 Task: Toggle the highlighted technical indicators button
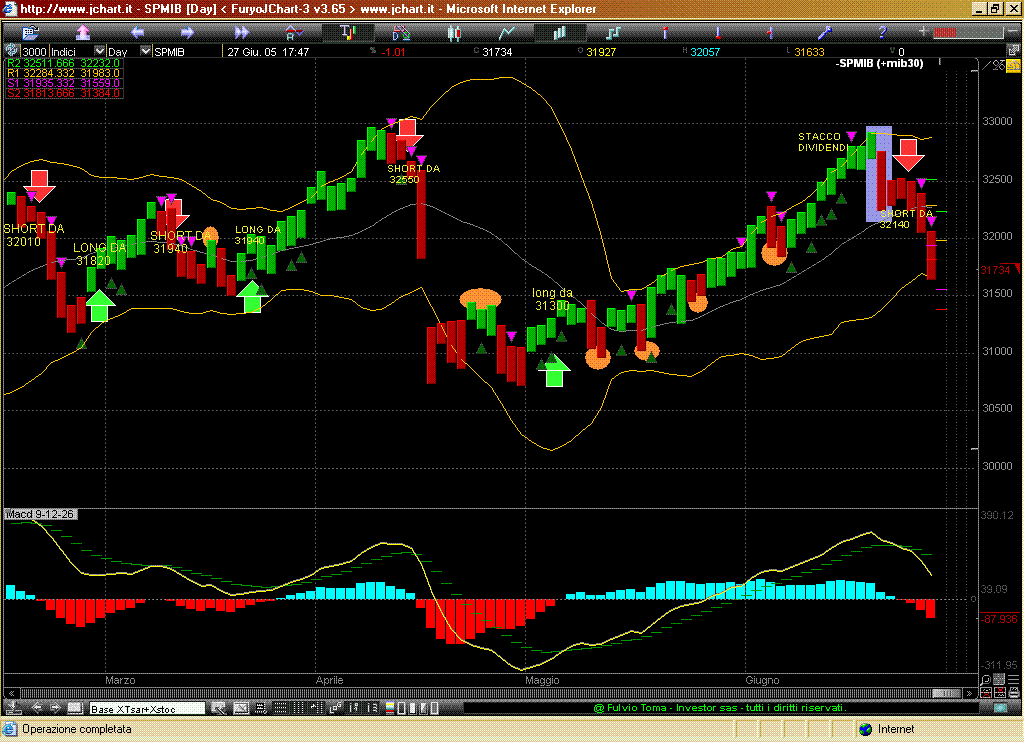(x=347, y=32)
